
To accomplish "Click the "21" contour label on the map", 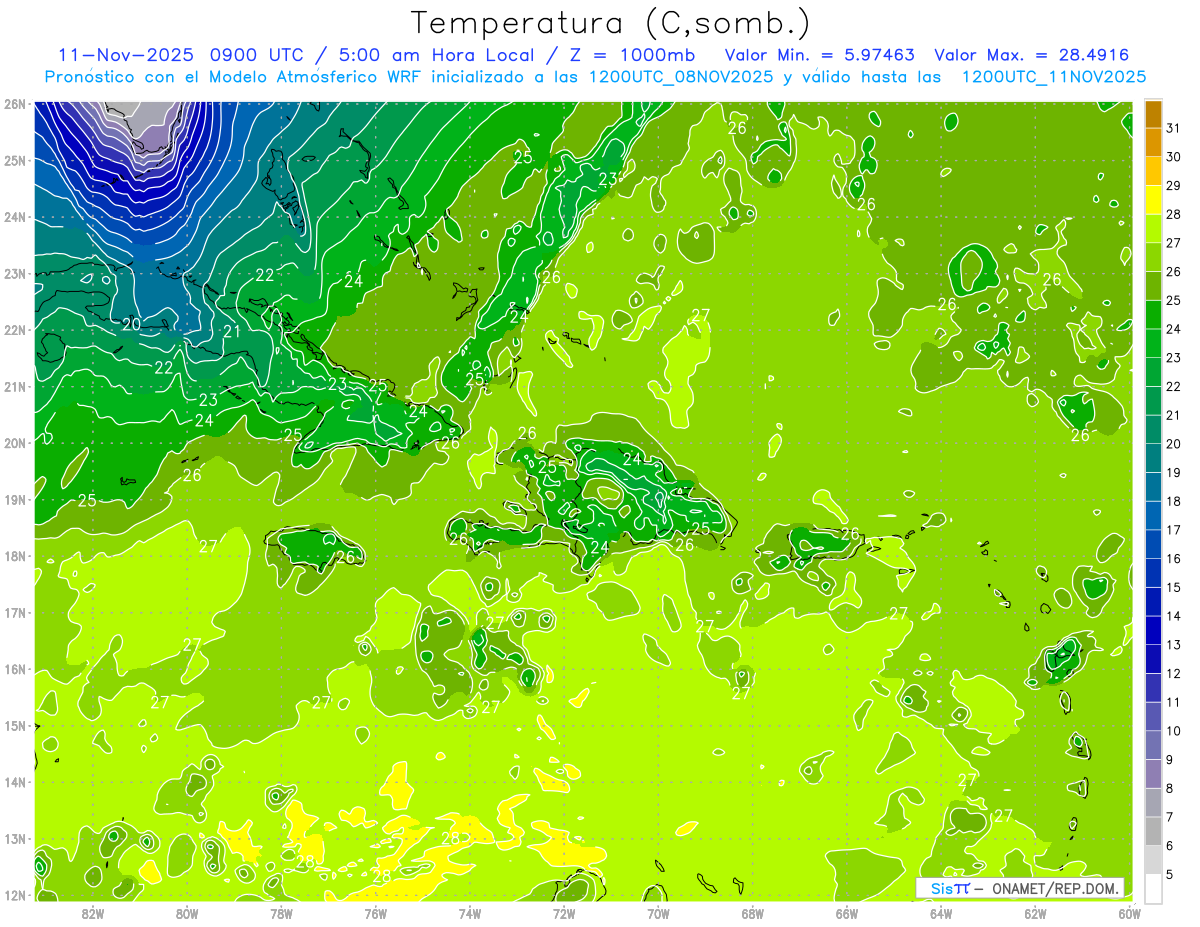I will click(232, 331).
